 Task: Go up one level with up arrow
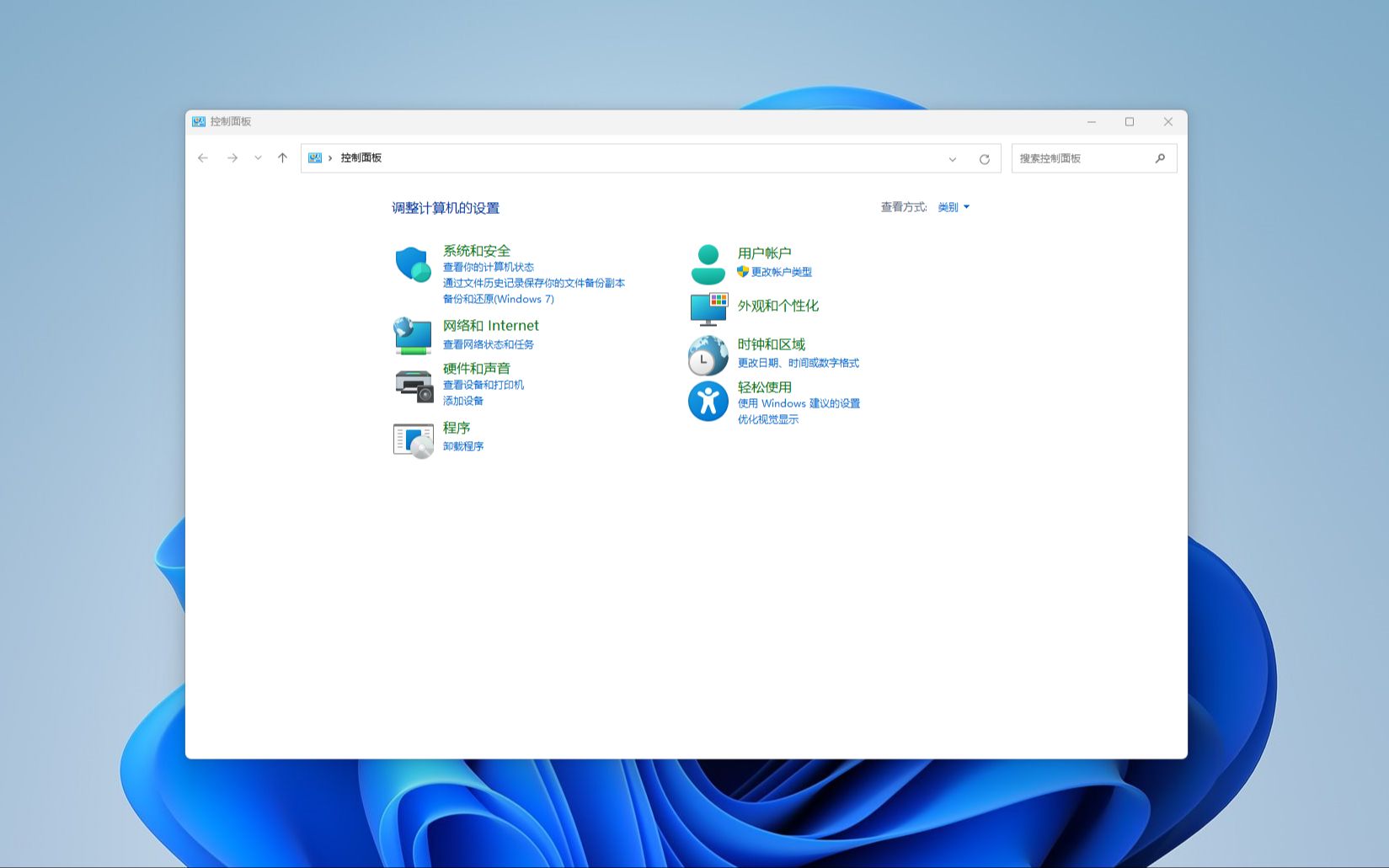282,158
